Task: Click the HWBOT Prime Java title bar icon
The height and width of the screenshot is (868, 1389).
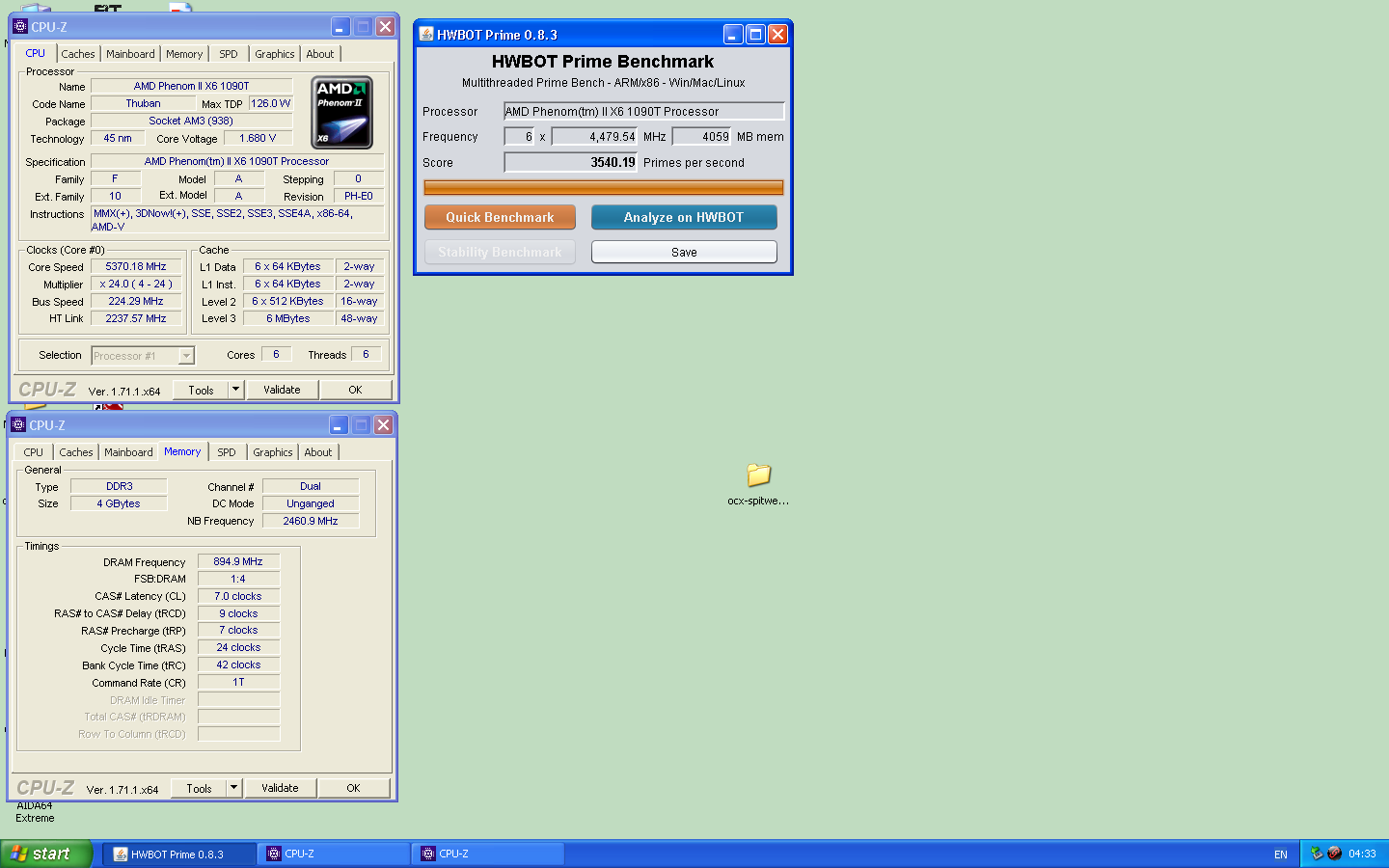Action: tap(426, 34)
